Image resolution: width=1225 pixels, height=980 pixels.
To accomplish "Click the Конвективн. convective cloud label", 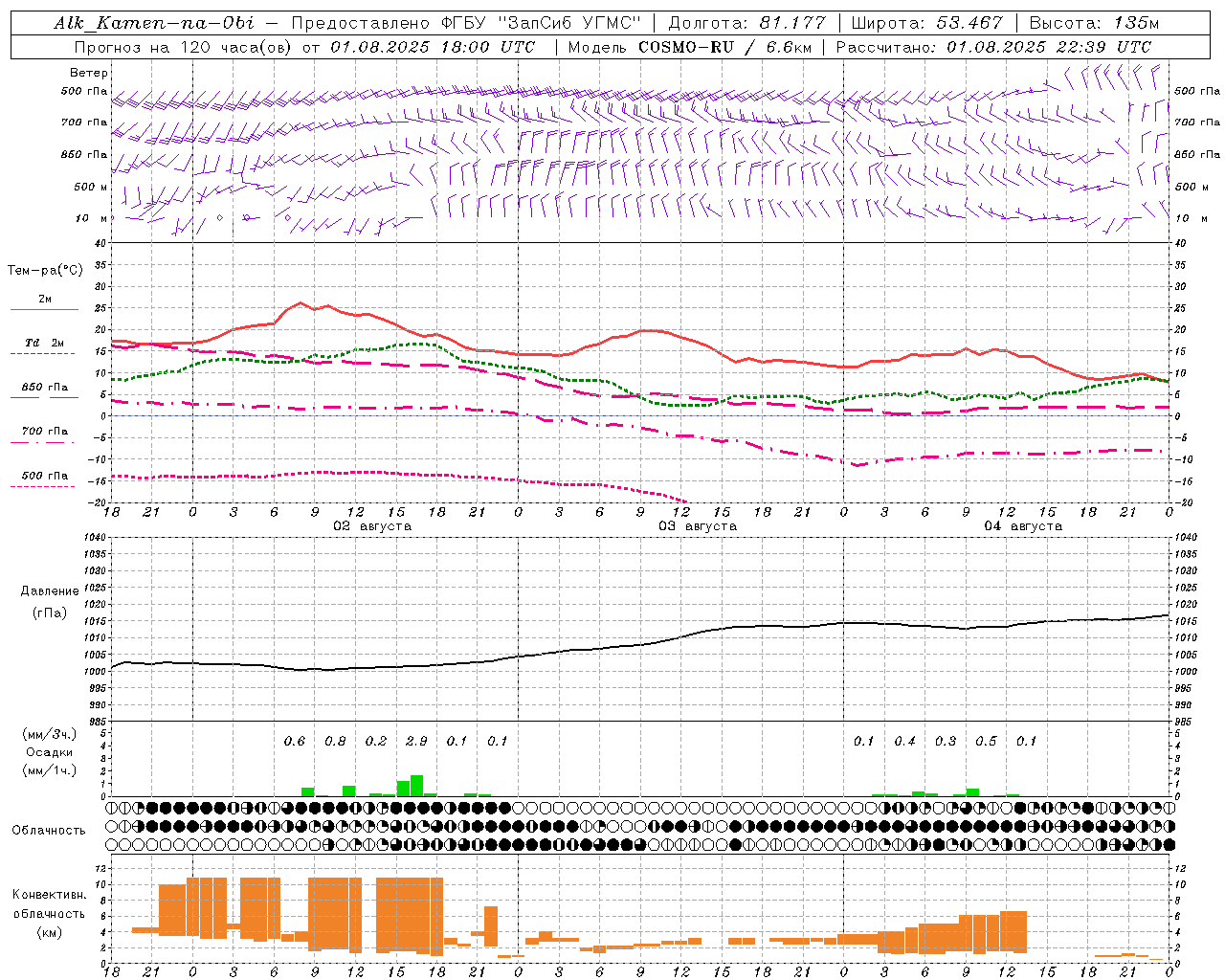I will click(49, 895).
